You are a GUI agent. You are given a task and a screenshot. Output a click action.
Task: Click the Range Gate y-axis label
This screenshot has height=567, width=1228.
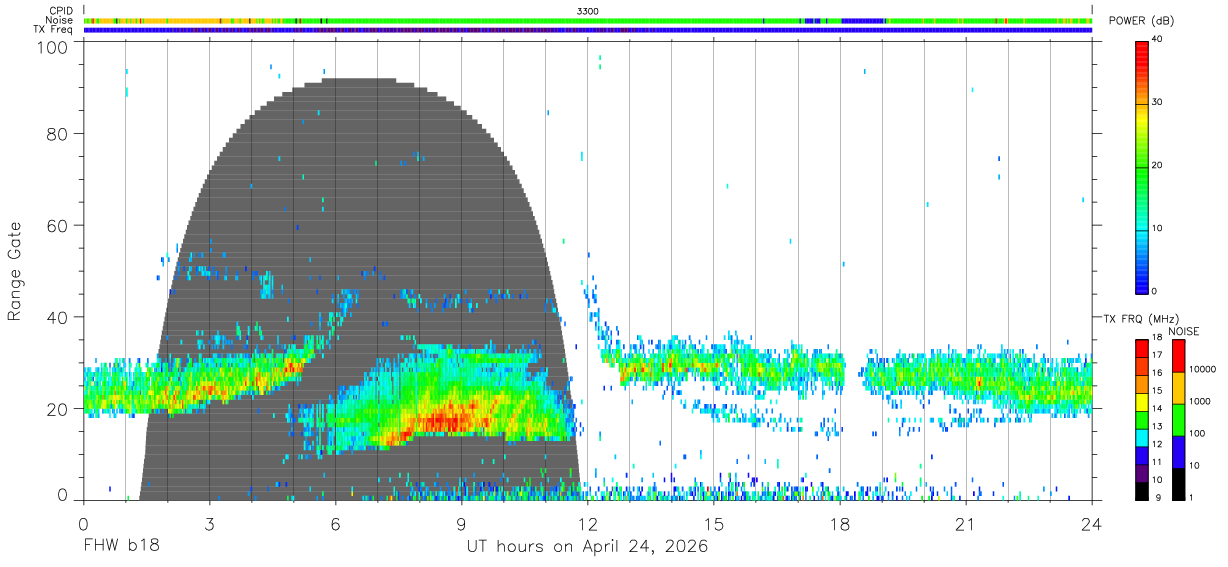[x=15, y=271]
